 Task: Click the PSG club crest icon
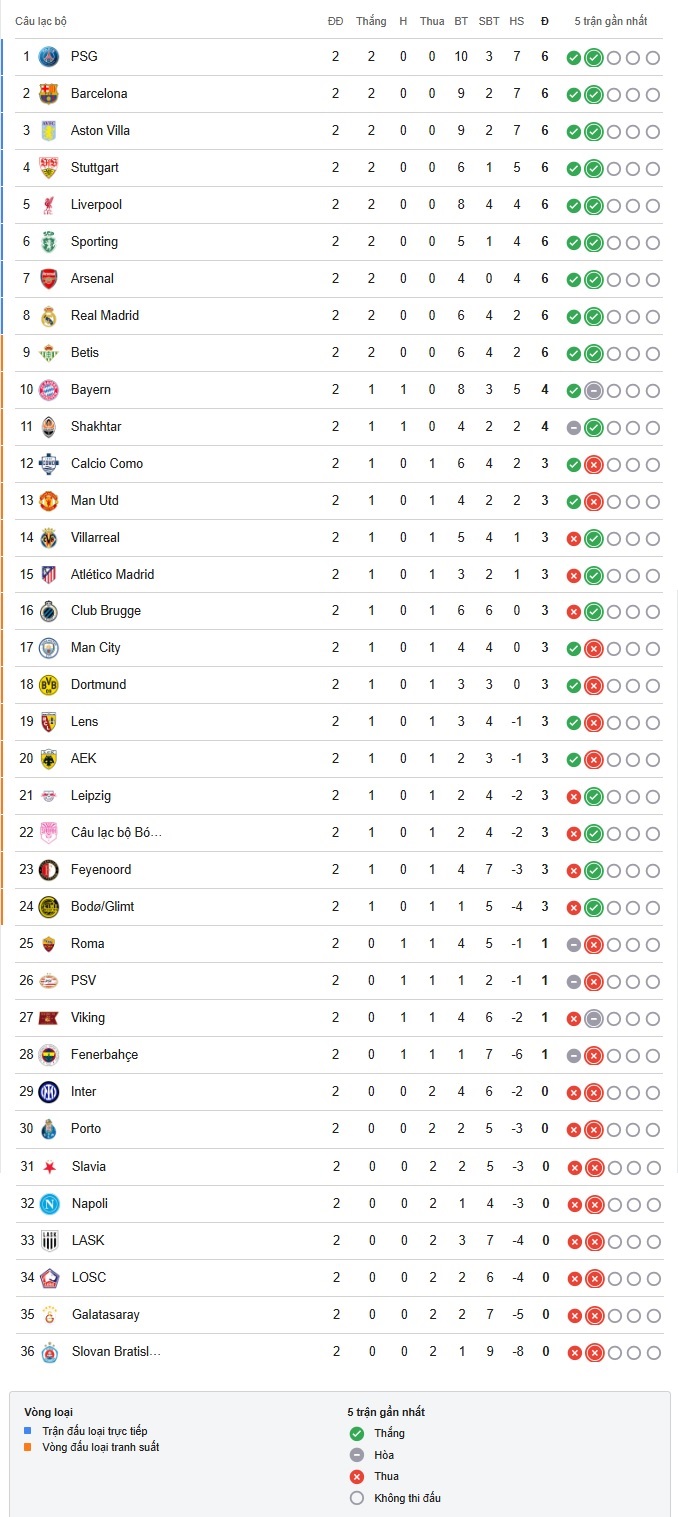coord(49,57)
